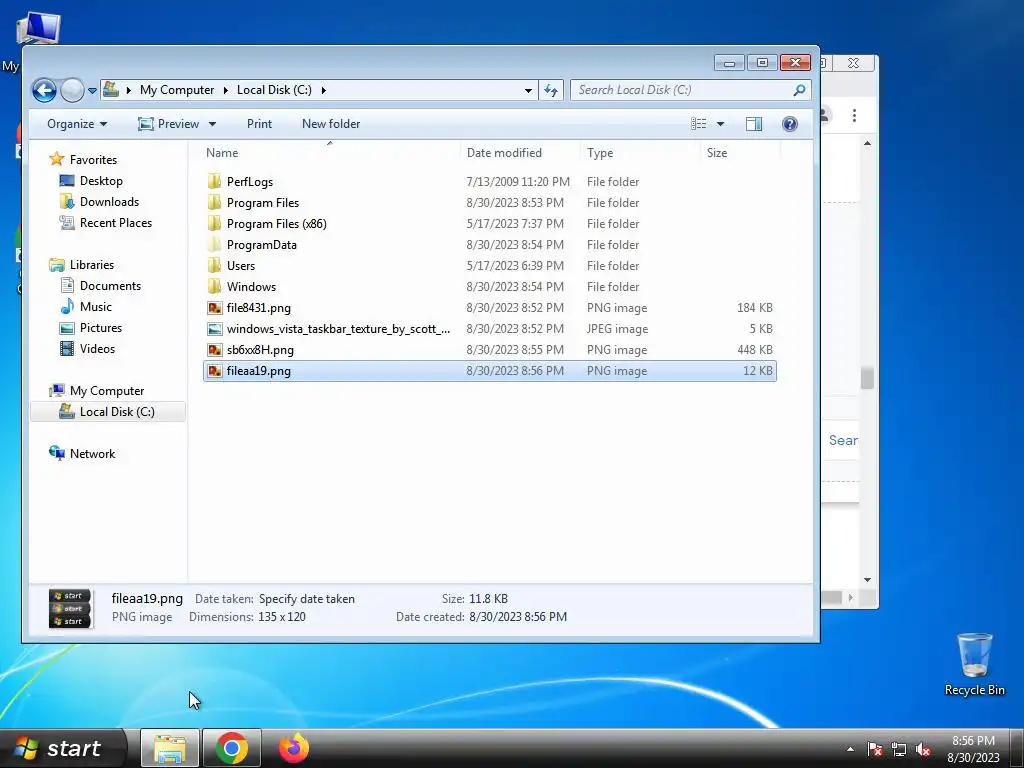The image size is (1024, 768).
Task: Click My Computer breadcrumb in address bar
Action: tap(176, 90)
